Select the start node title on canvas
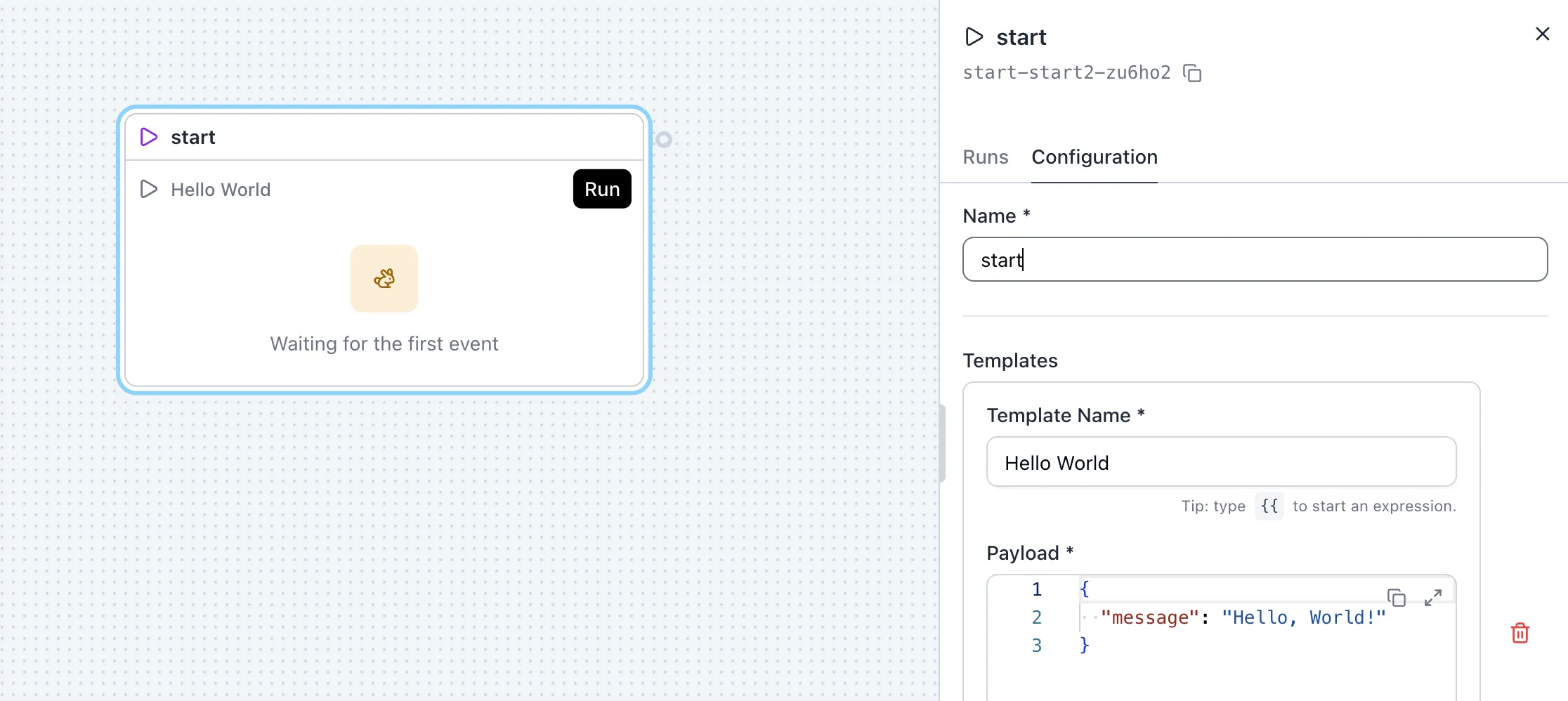 (x=193, y=137)
